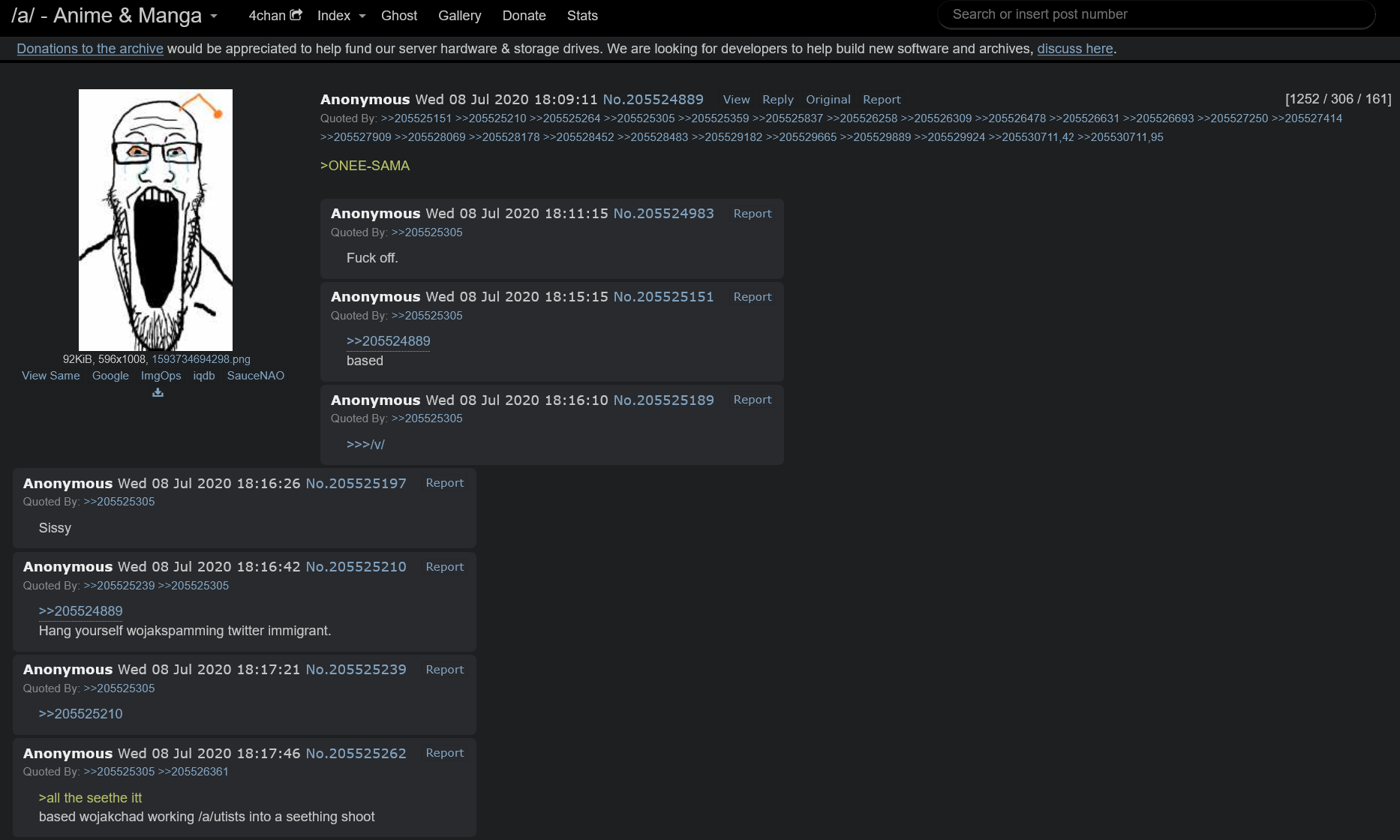Follow the 'Donations to the archive' link
1400x840 pixels.
click(90, 49)
